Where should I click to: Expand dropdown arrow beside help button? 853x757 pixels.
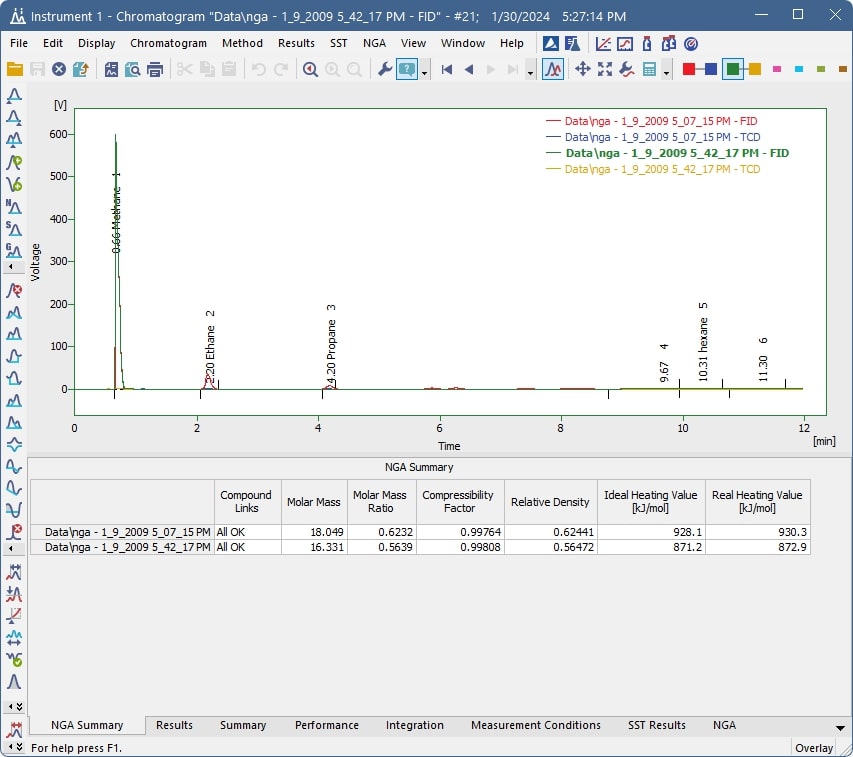(x=425, y=72)
